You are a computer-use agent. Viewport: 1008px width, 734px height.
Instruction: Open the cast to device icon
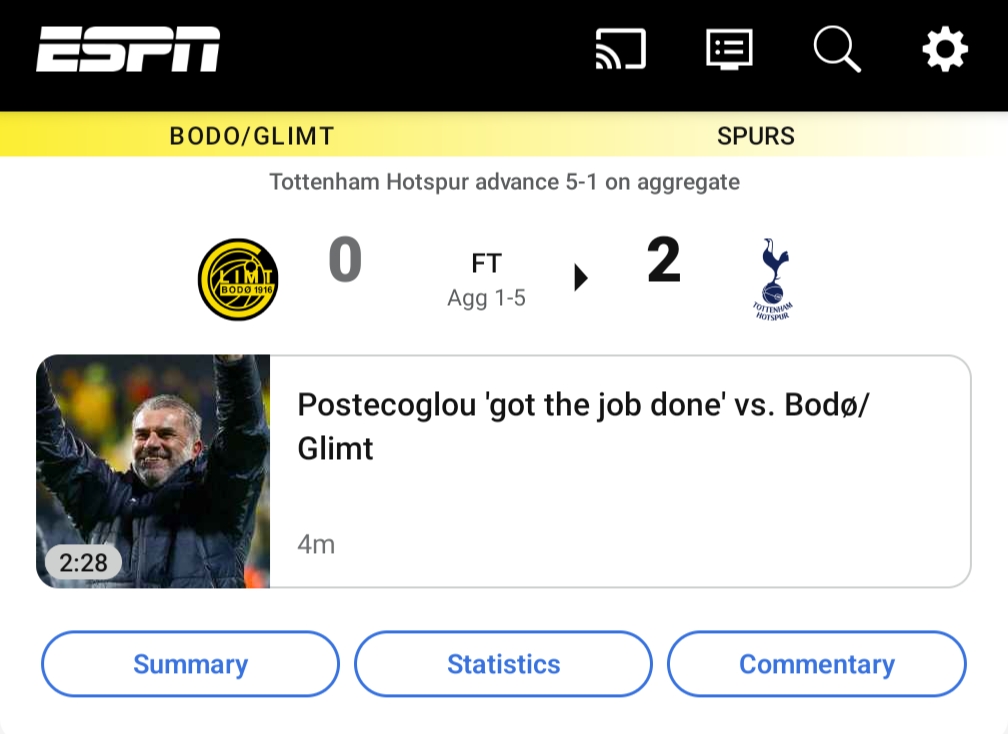tap(620, 49)
